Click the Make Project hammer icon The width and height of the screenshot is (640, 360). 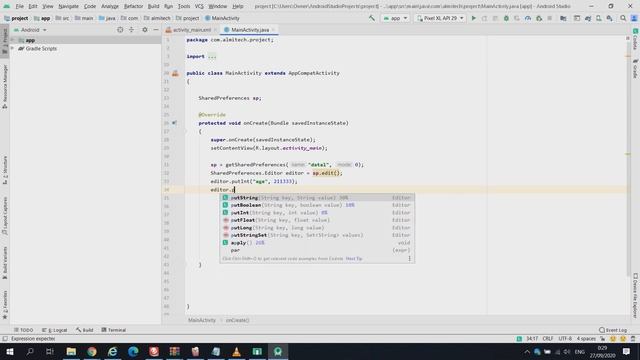coord(371,18)
